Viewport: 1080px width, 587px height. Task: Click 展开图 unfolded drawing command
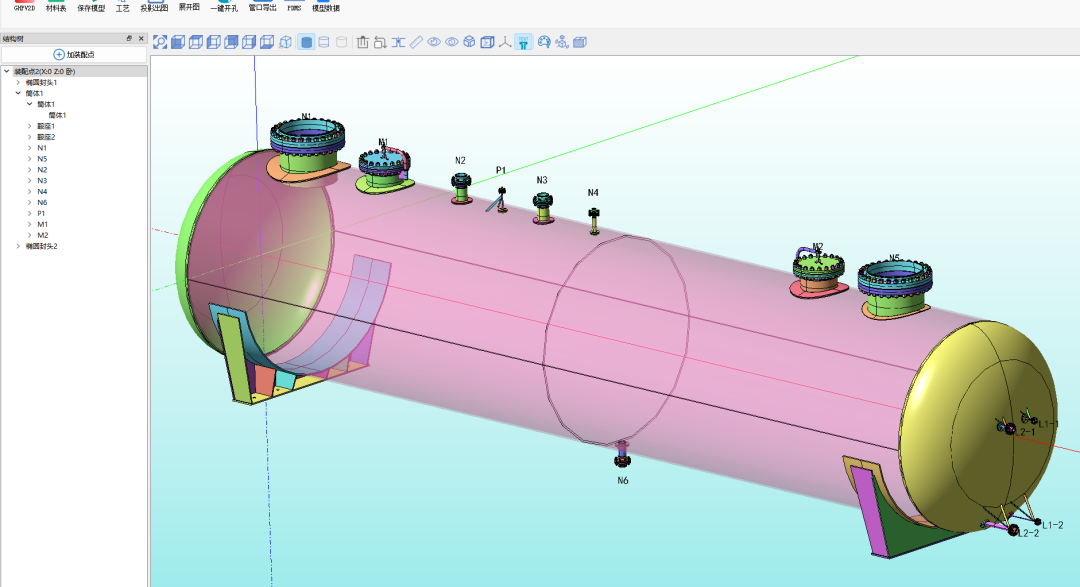point(189,6)
